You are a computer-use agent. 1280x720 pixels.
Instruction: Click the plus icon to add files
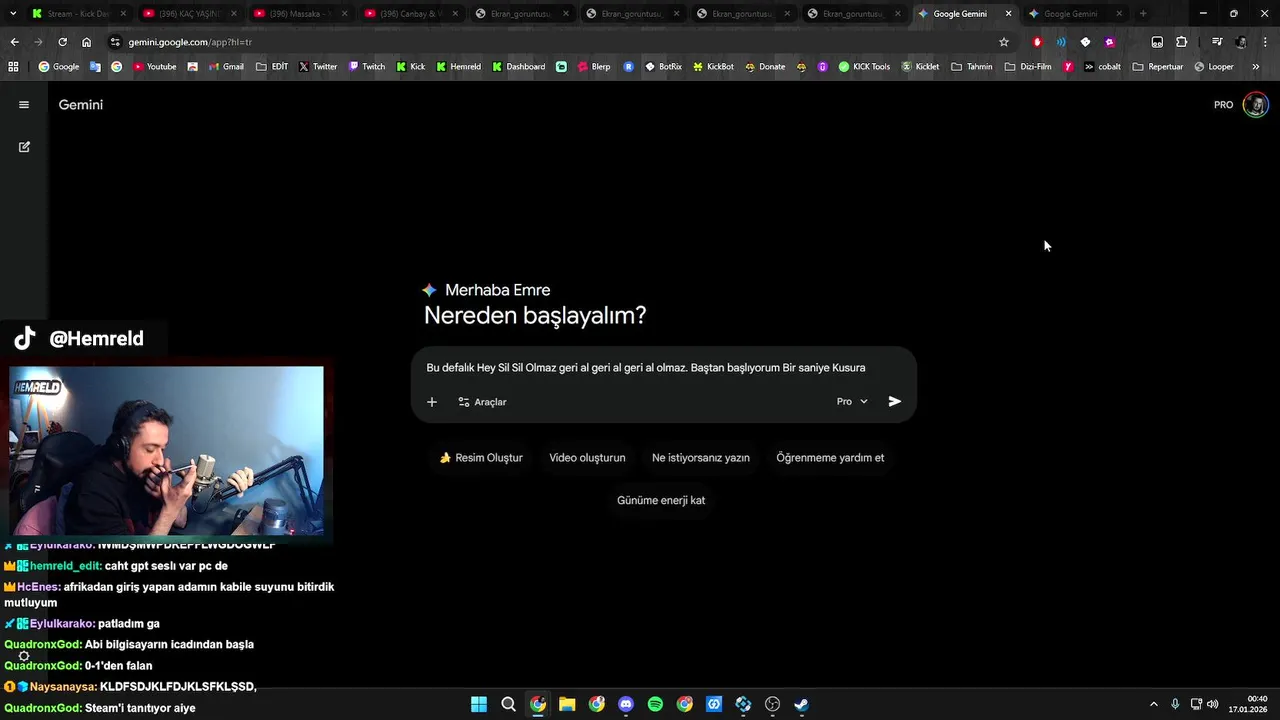tap(432, 402)
